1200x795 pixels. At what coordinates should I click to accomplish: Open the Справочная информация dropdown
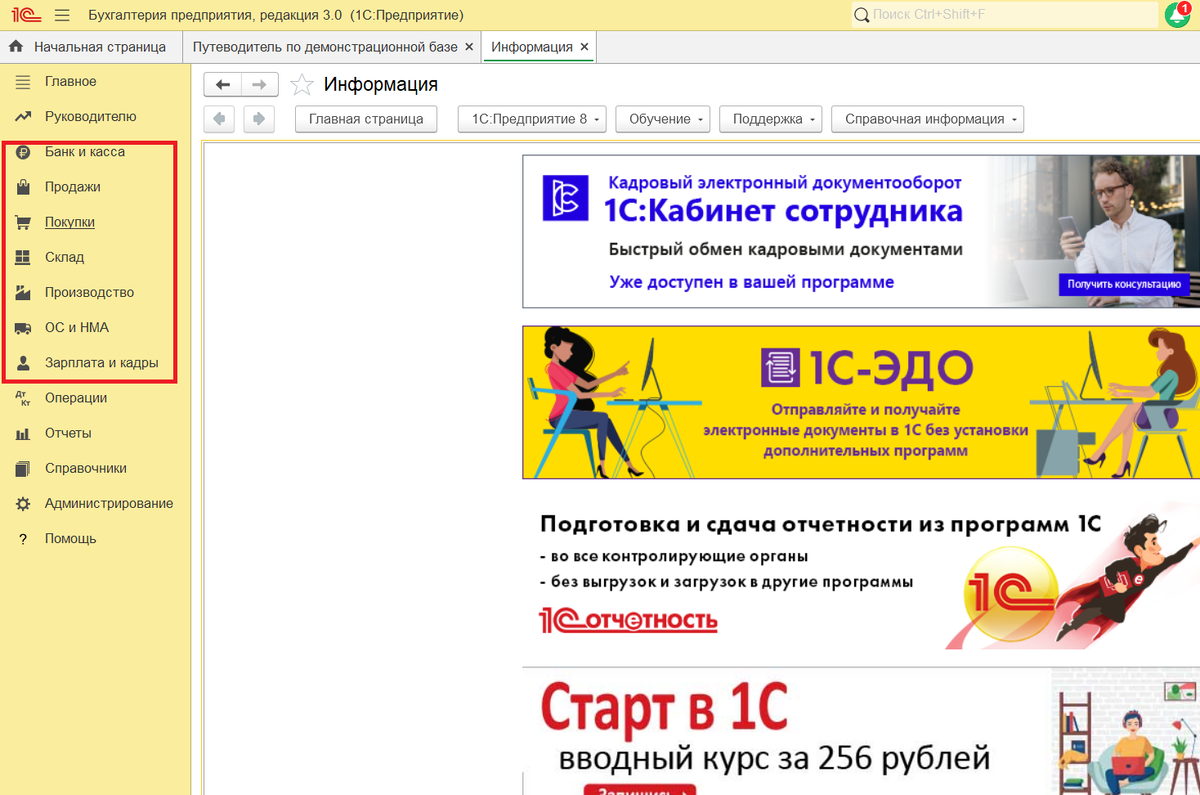(928, 119)
